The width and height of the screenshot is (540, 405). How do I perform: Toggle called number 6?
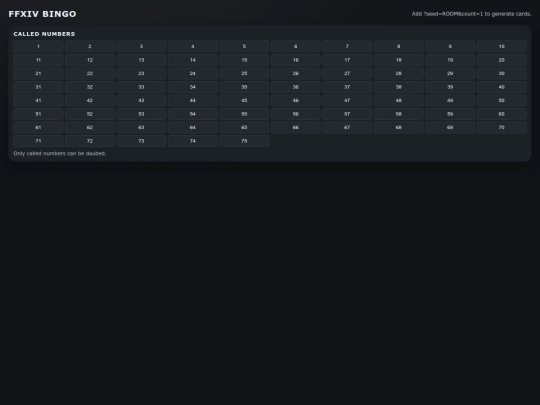[x=295, y=46]
